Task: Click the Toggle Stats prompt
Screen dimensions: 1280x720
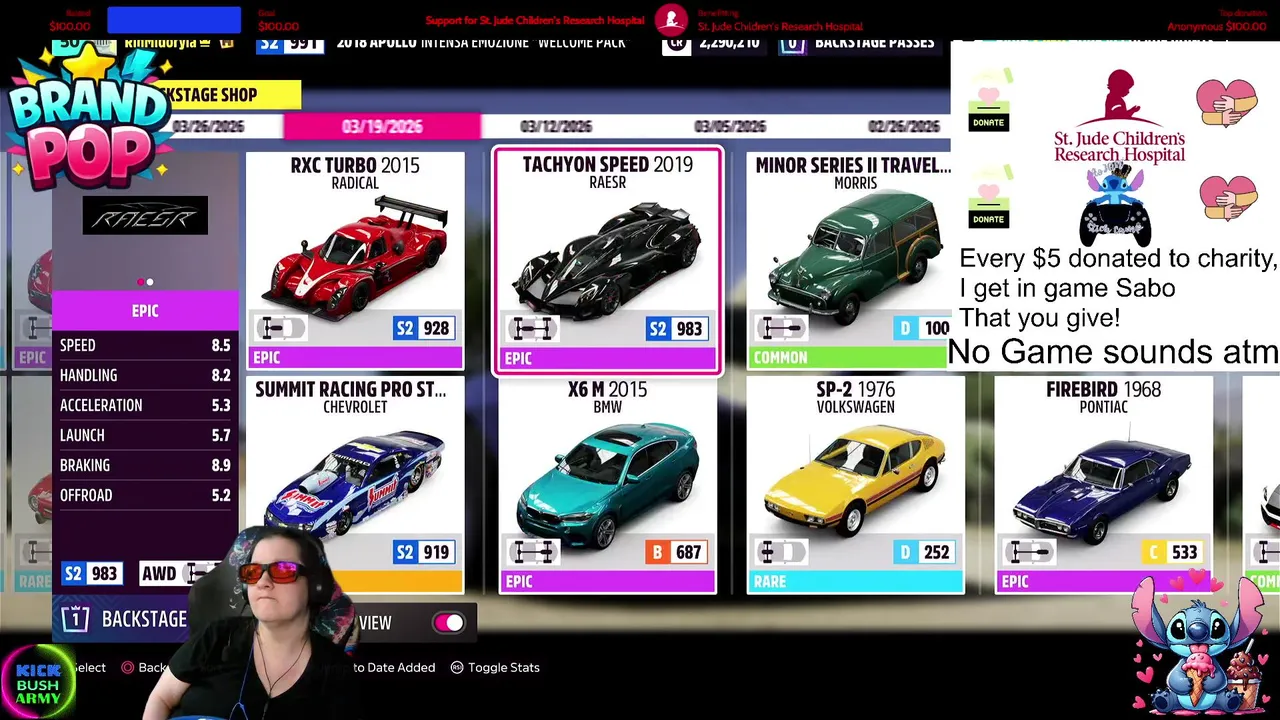Action: pyautogui.click(x=495, y=667)
